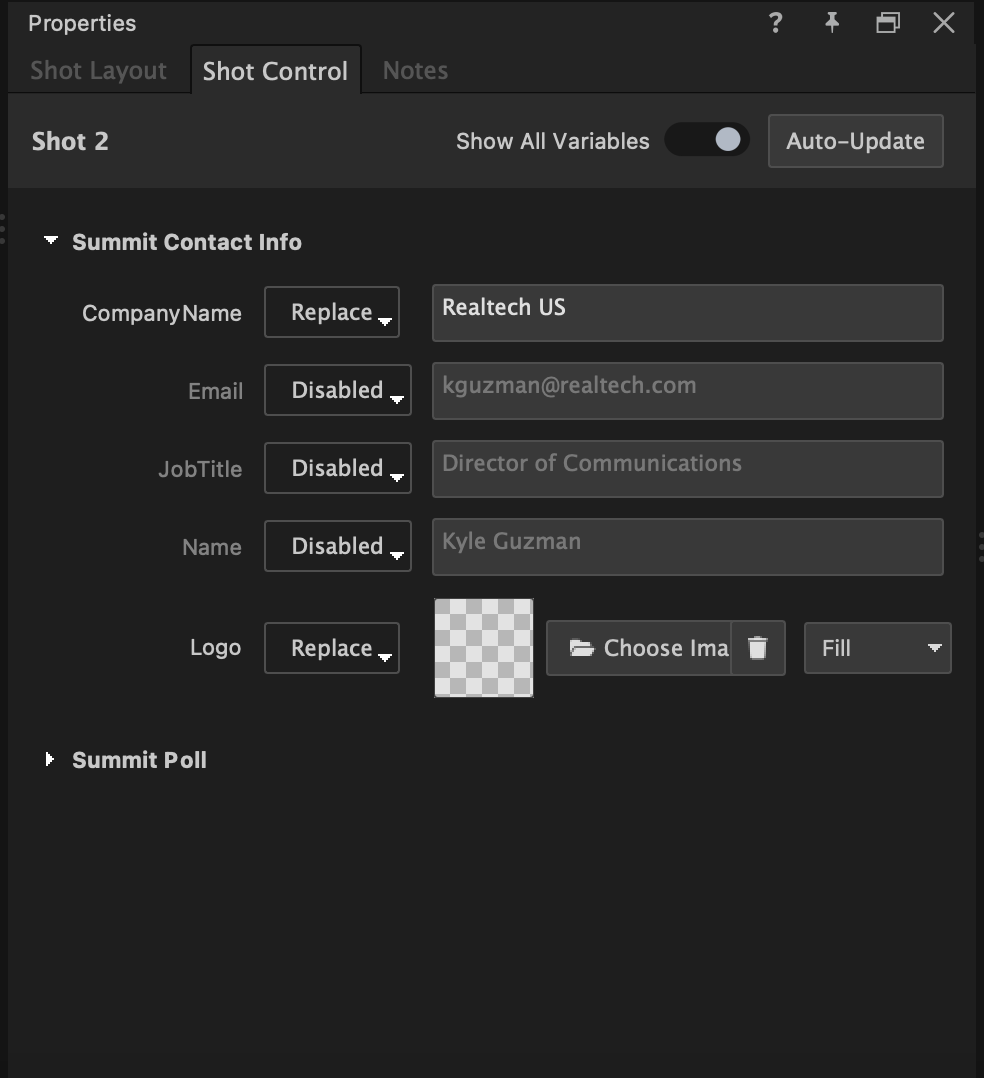Click the float window icon near the close button
Viewport: 984px width, 1078px height.
[x=887, y=22]
